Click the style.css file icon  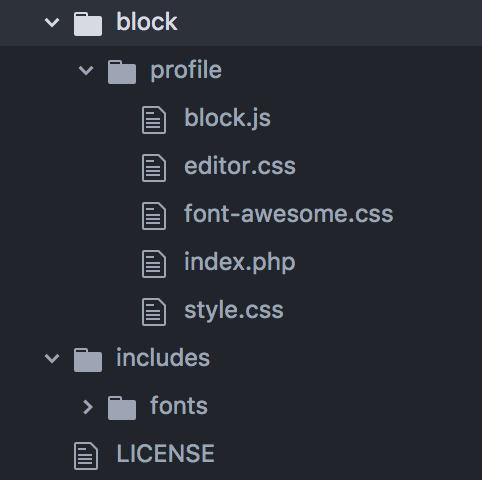click(x=154, y=312)
